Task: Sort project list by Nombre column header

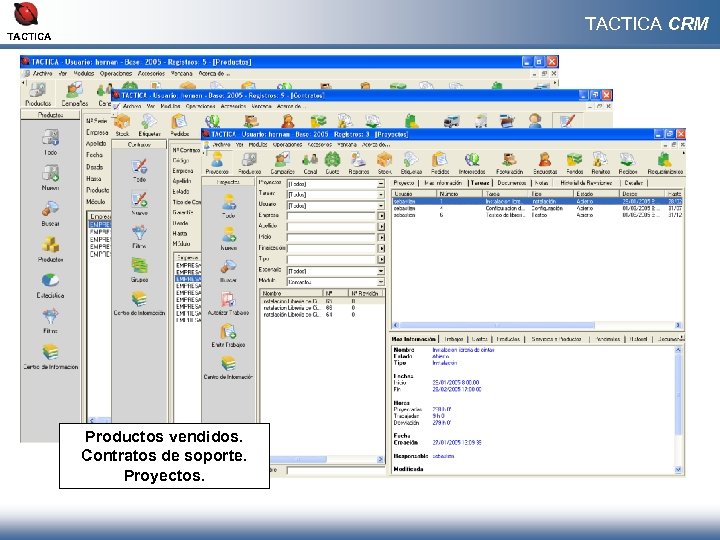Action: click(x=292, y=293)
